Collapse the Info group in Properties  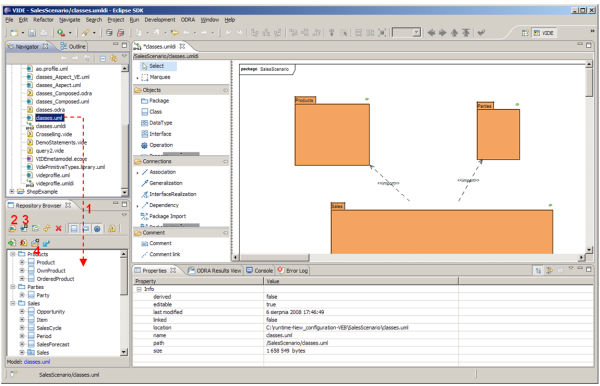pos(139,289)
